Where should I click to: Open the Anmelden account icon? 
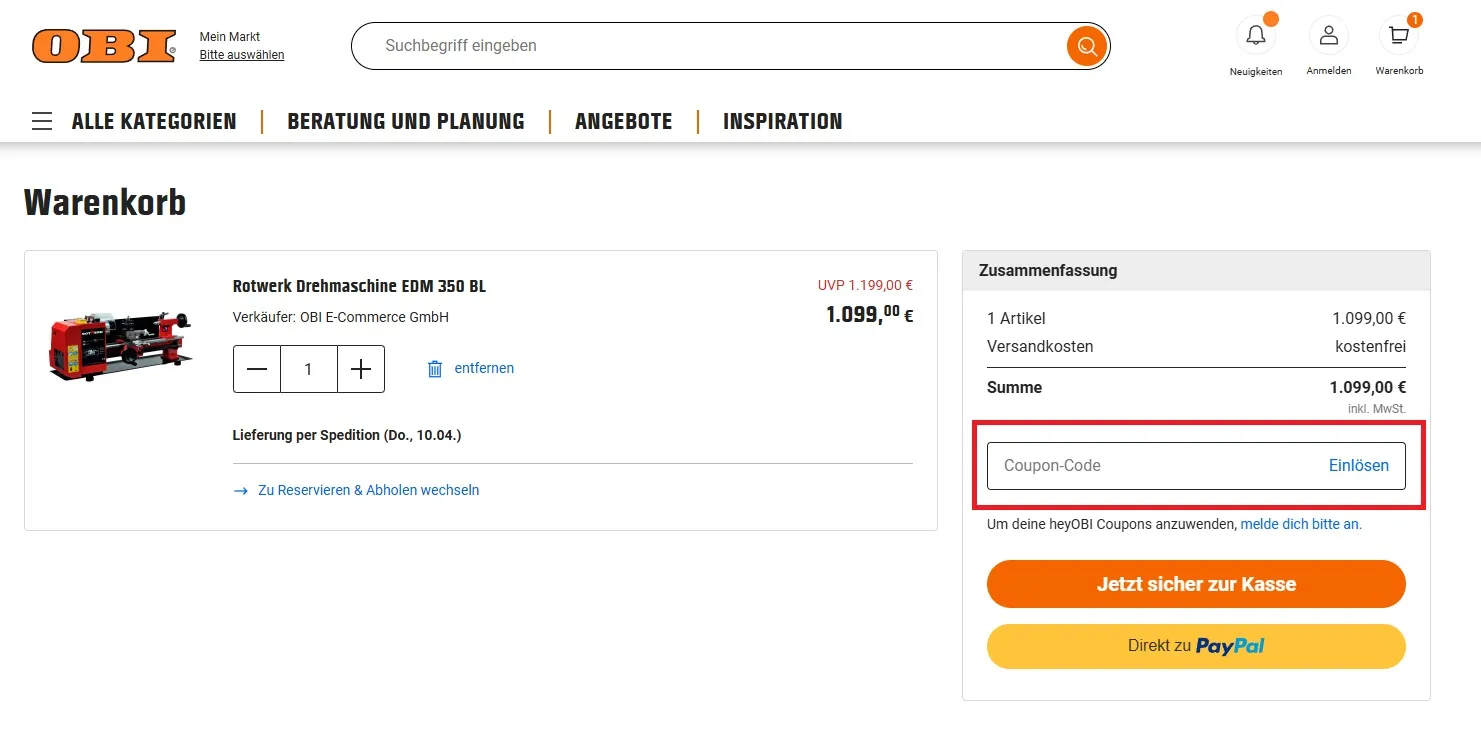1328,37
